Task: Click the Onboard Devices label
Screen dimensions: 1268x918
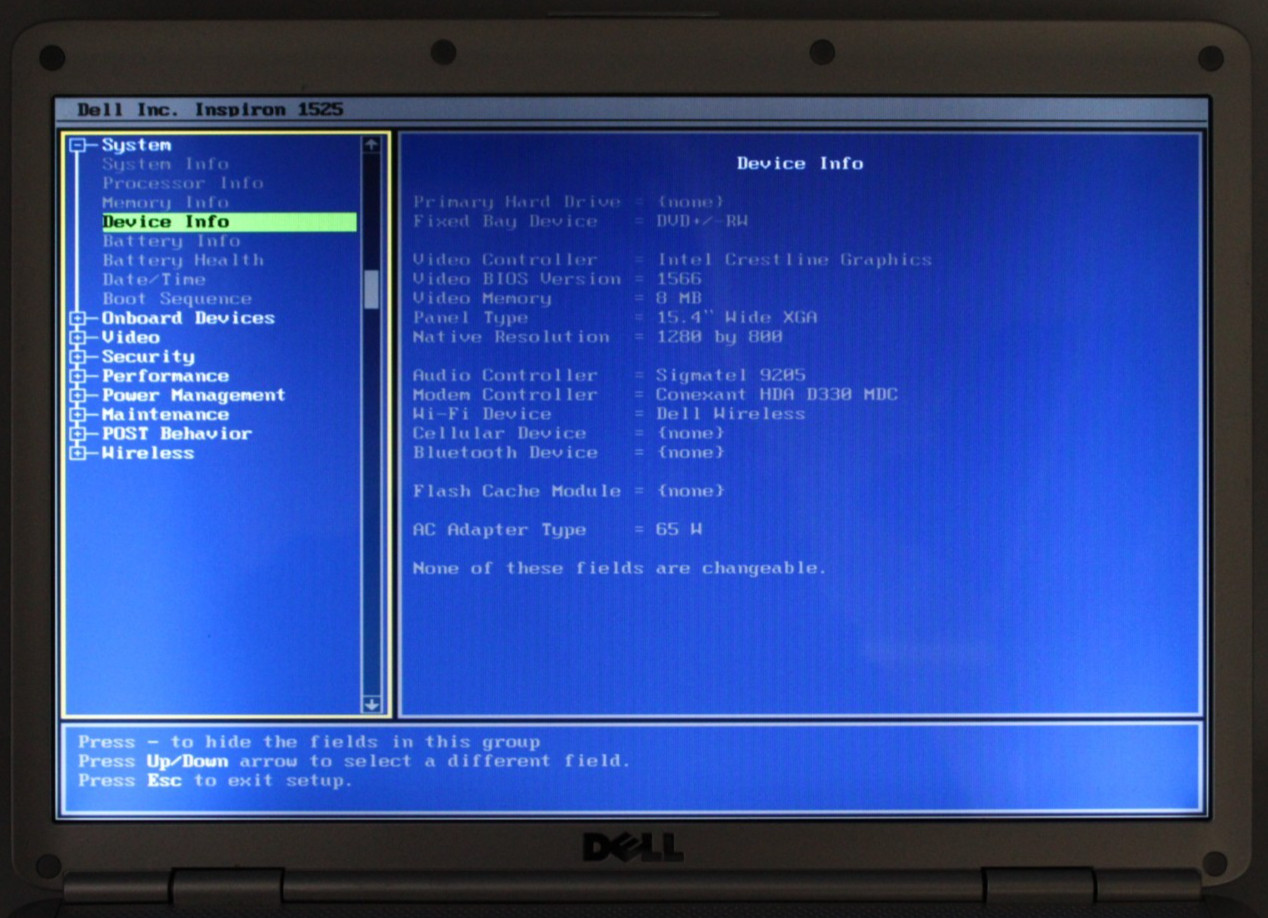Action: pos(188,318)
